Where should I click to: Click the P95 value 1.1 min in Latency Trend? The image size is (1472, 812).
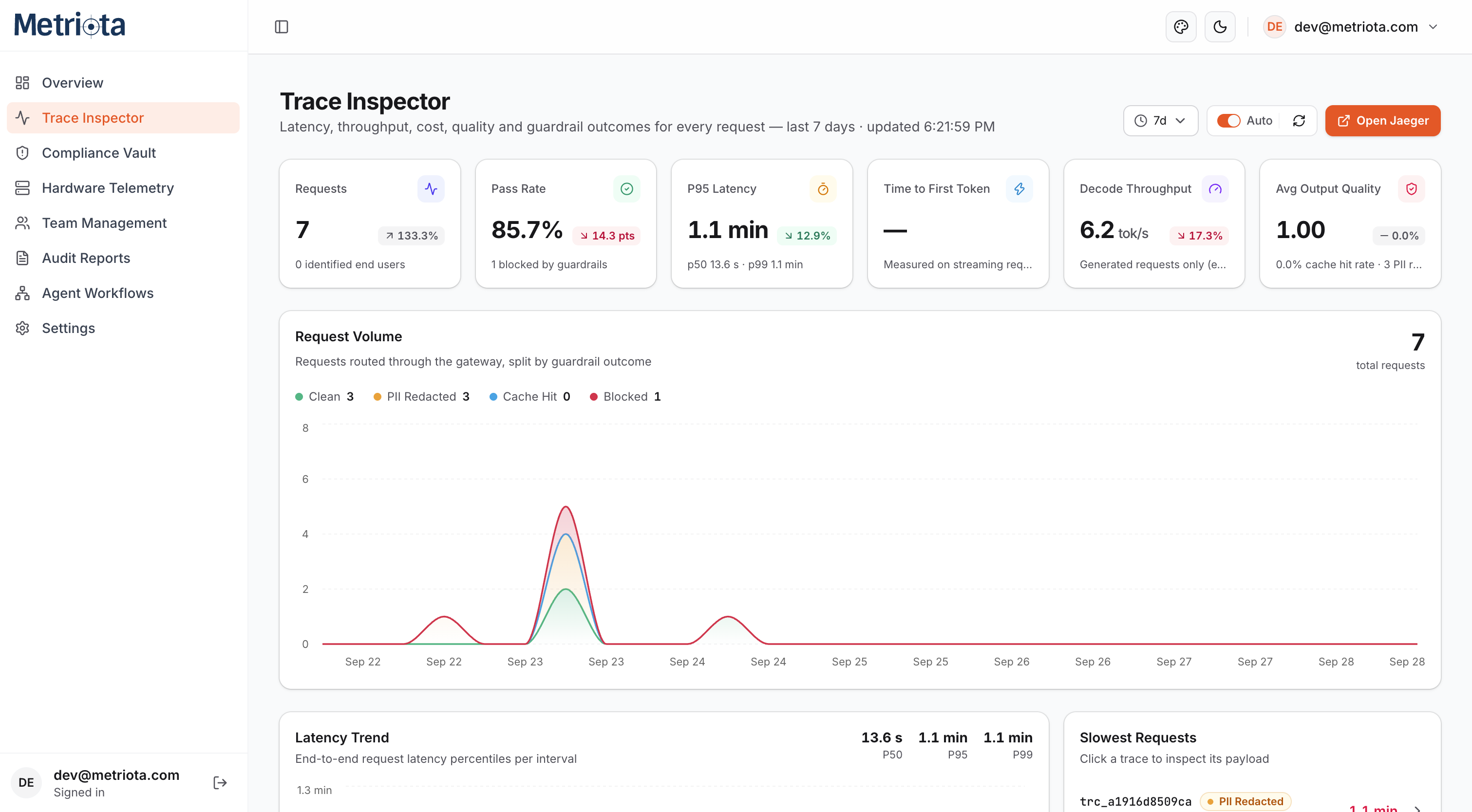point(943,738)
